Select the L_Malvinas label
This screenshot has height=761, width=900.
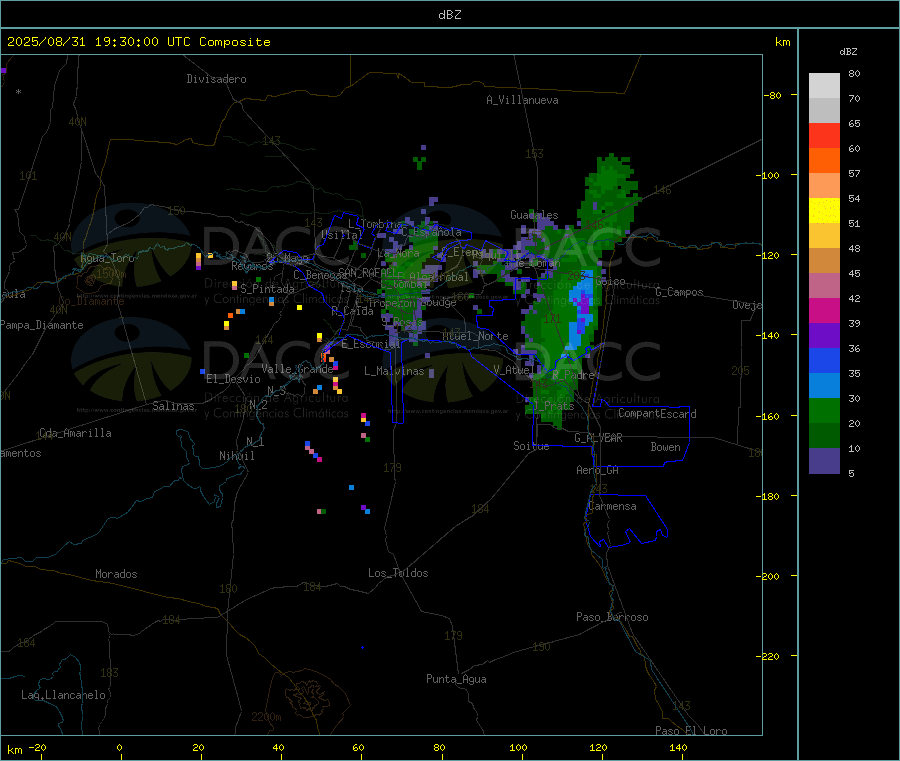click(x=394, y=371)
